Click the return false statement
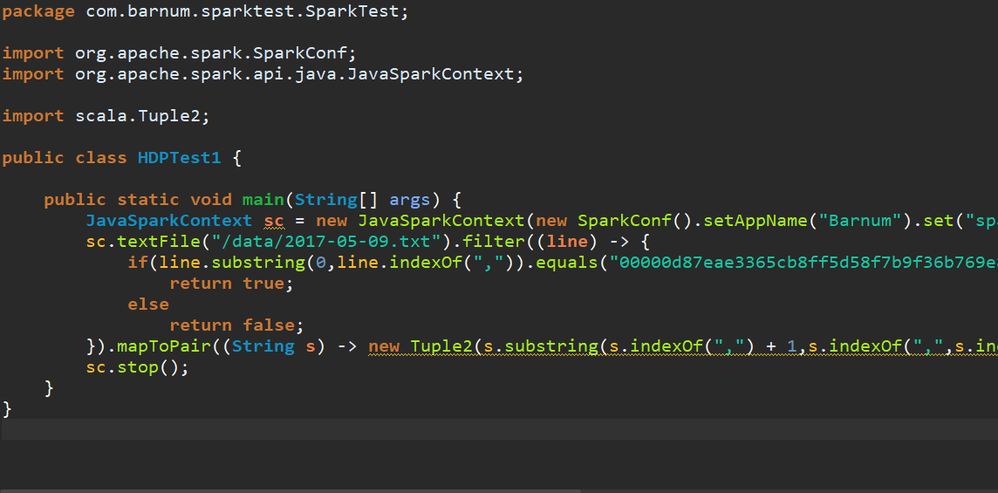 click(x=236, y=326)
